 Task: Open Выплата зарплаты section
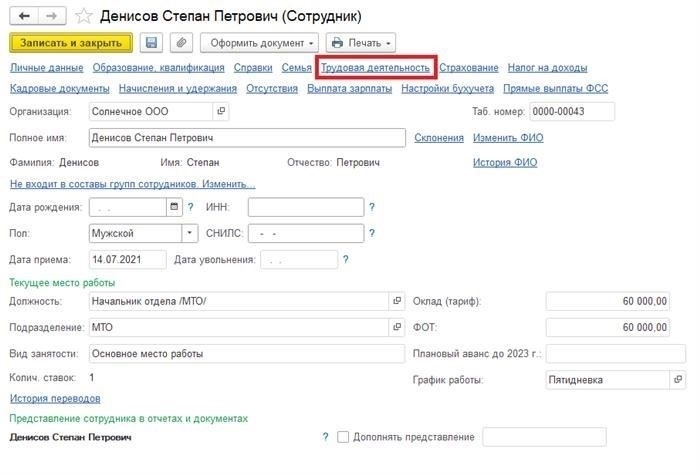[x=350, y=88]
